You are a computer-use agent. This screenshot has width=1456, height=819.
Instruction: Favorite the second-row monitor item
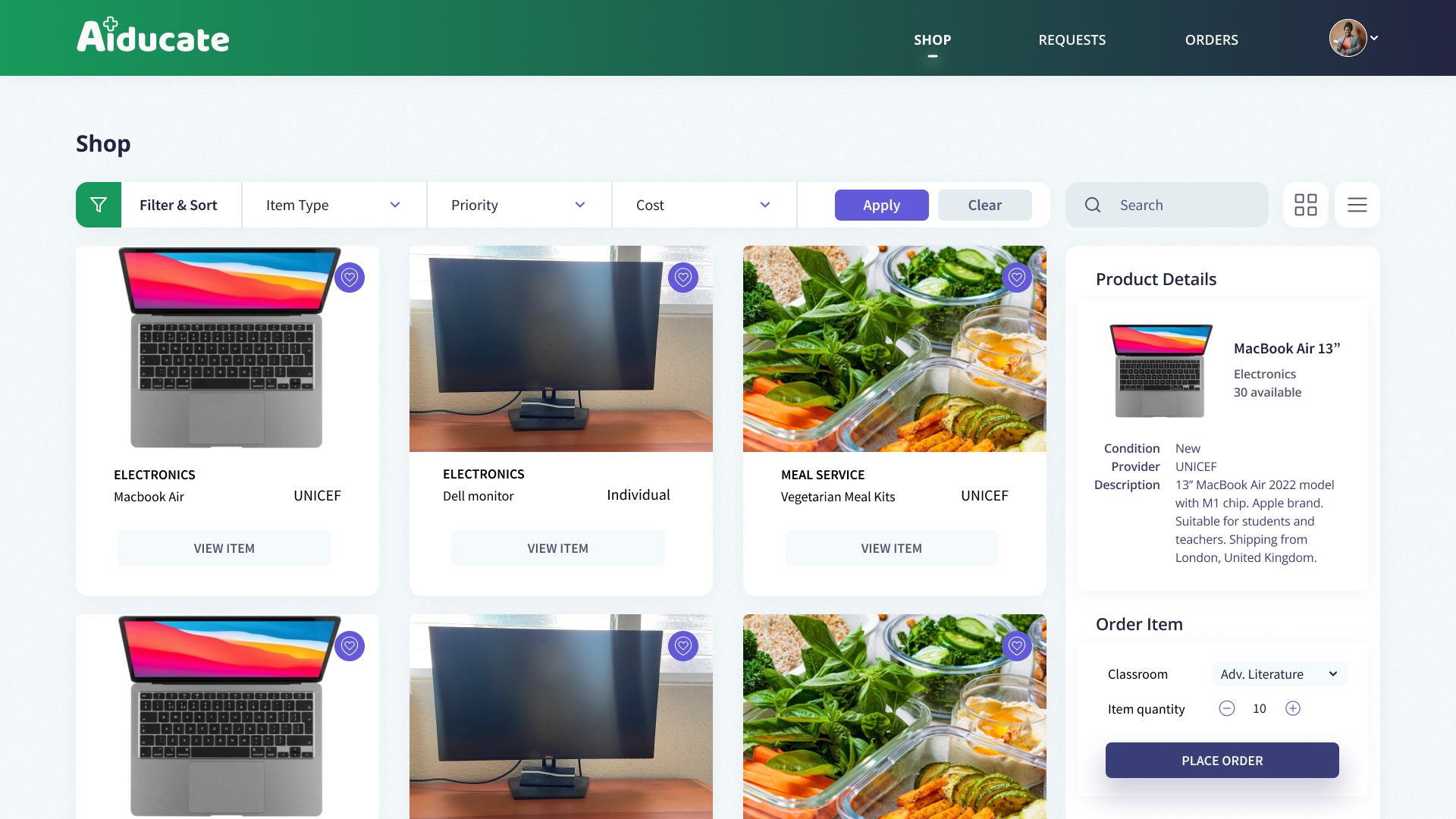683,646
